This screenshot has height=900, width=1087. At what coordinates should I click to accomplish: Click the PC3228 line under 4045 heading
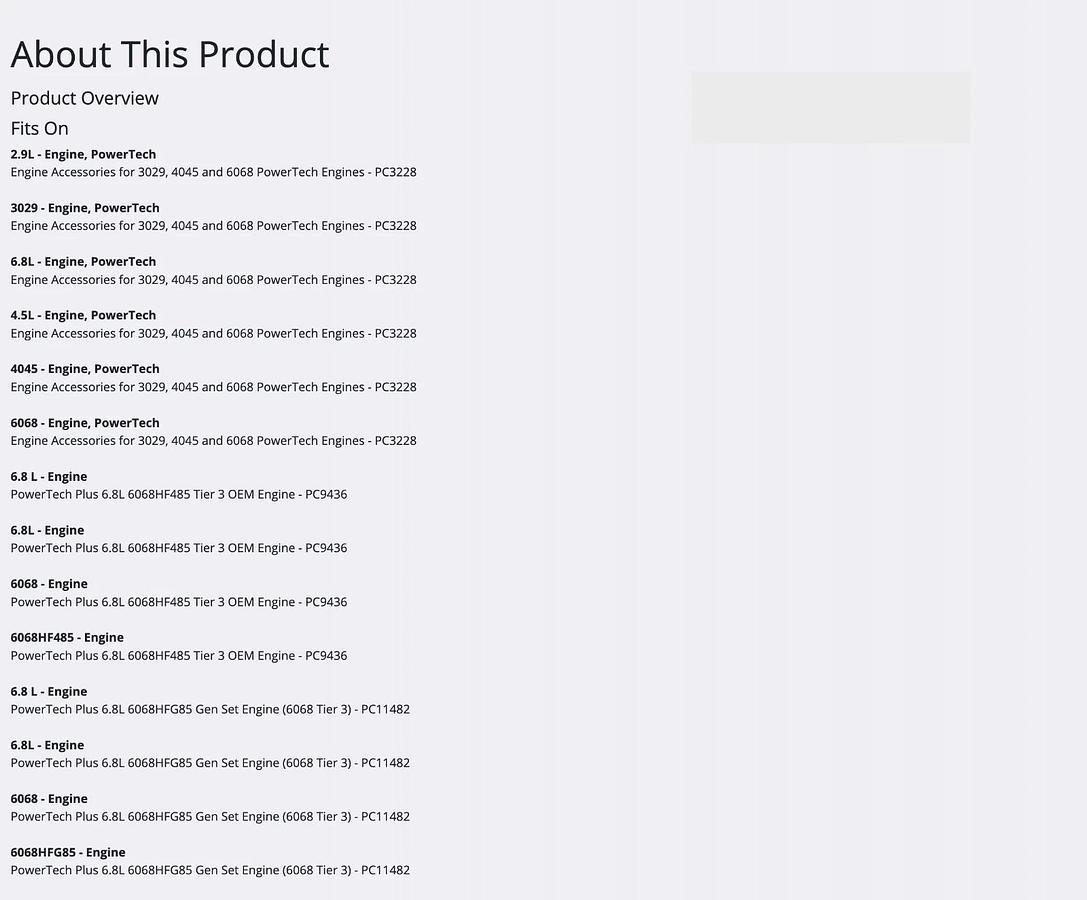click(x=213, y=387)
